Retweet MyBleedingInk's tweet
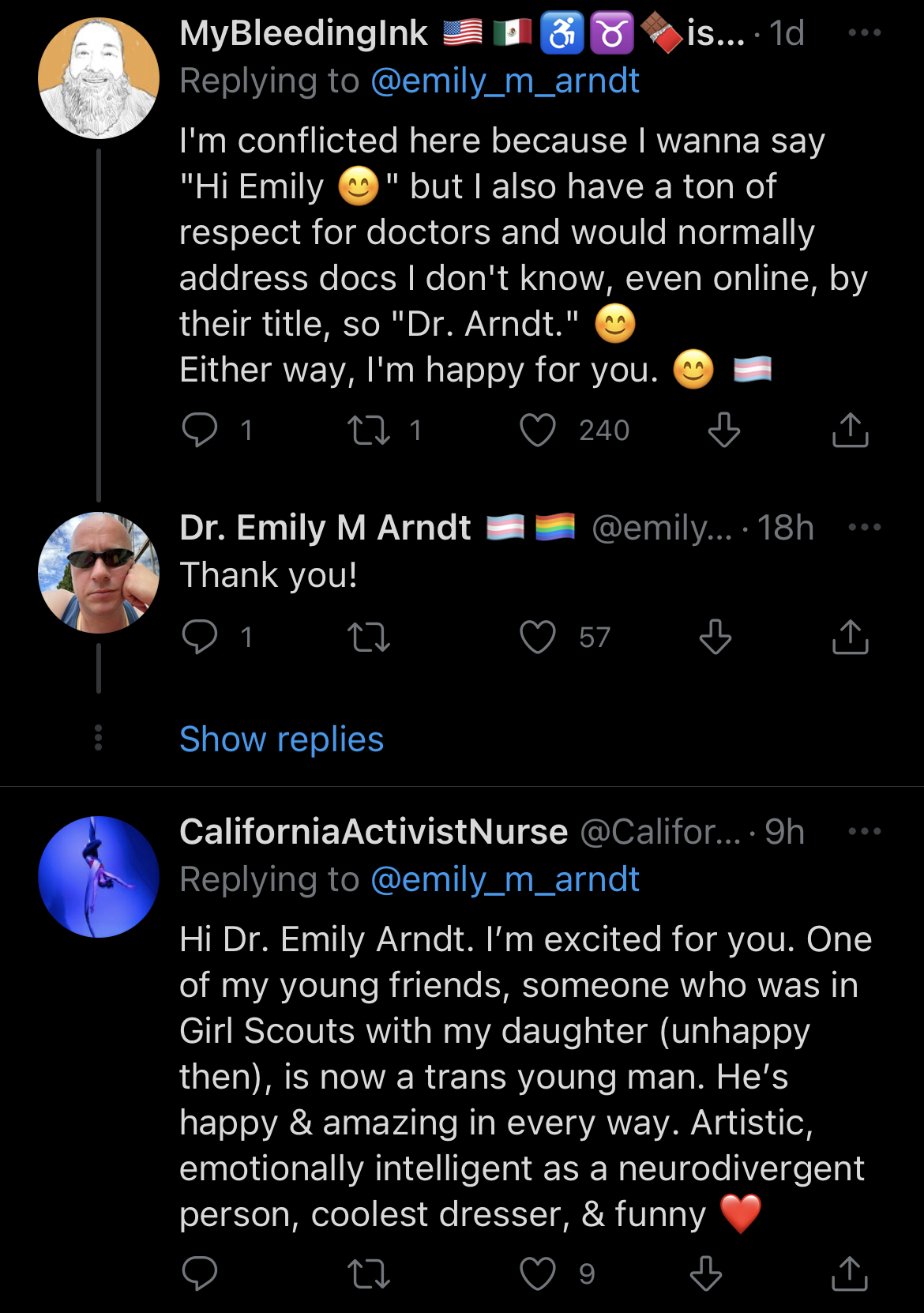This screenshot has height=1313, width=924. [369, 431]
